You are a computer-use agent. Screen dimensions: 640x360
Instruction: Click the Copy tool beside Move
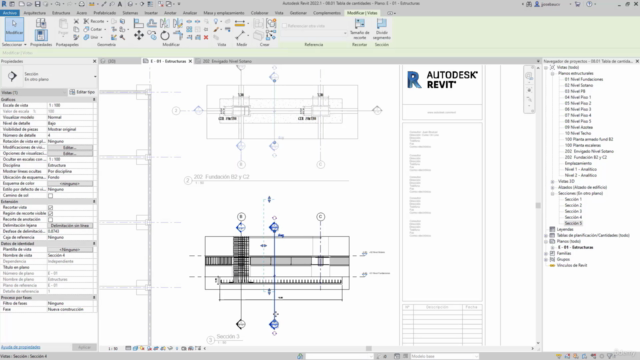pos(152,36)
